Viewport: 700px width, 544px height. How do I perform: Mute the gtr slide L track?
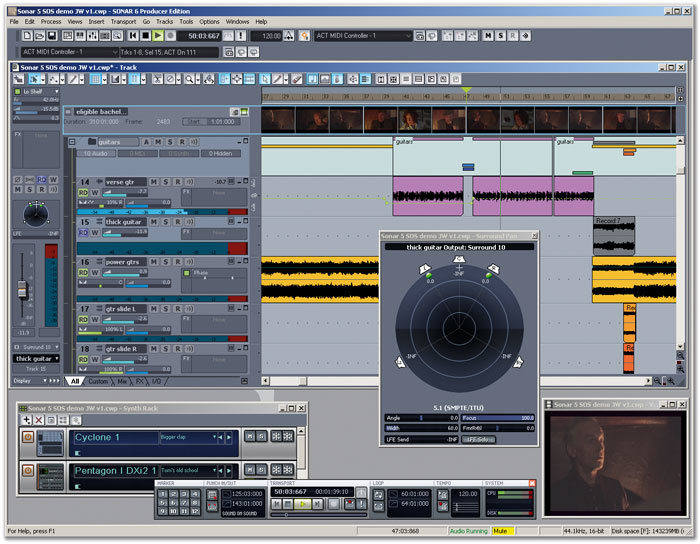[154, 309]
